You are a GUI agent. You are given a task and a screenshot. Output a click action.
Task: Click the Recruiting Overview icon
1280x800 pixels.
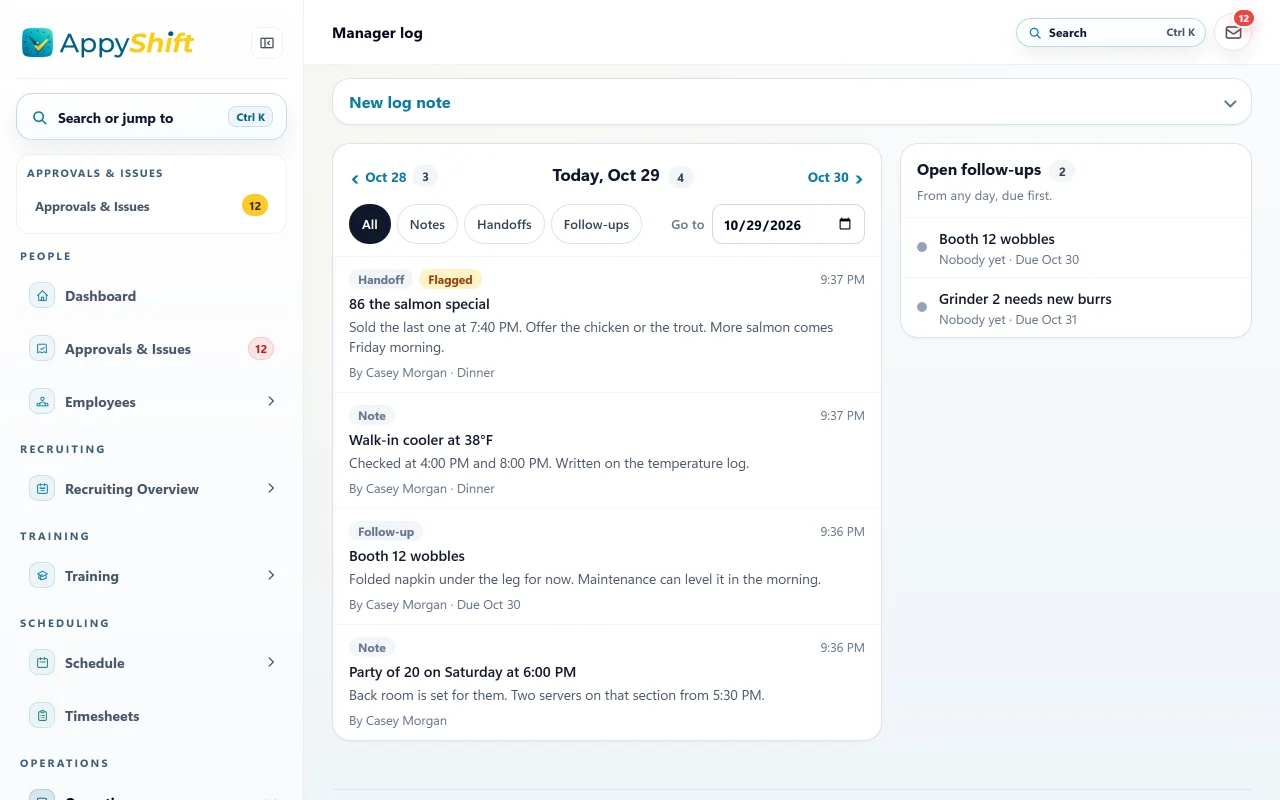click(x=42, y=489)
